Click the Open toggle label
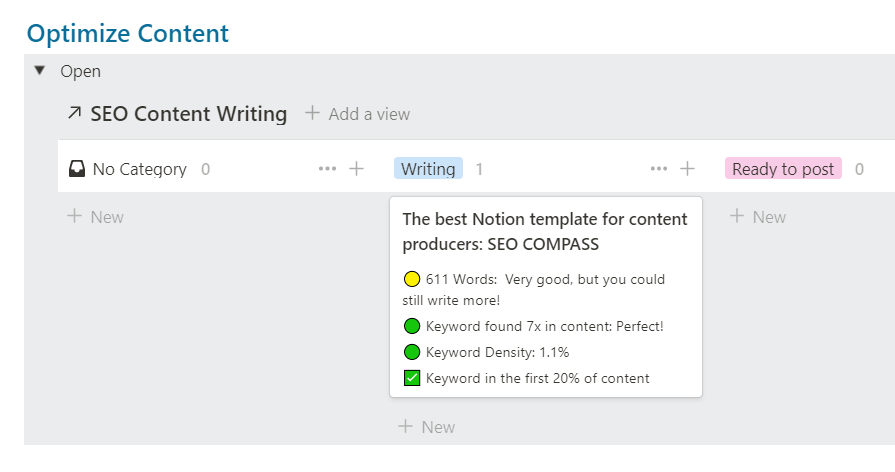 pos(80,71)
